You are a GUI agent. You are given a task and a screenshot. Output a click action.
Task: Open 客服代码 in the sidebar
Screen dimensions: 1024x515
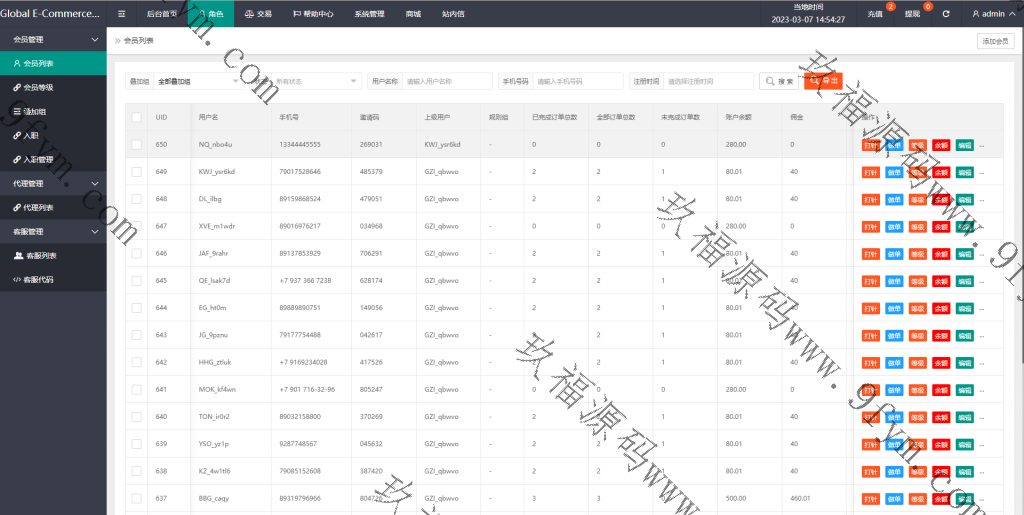[x=38, y=279]
